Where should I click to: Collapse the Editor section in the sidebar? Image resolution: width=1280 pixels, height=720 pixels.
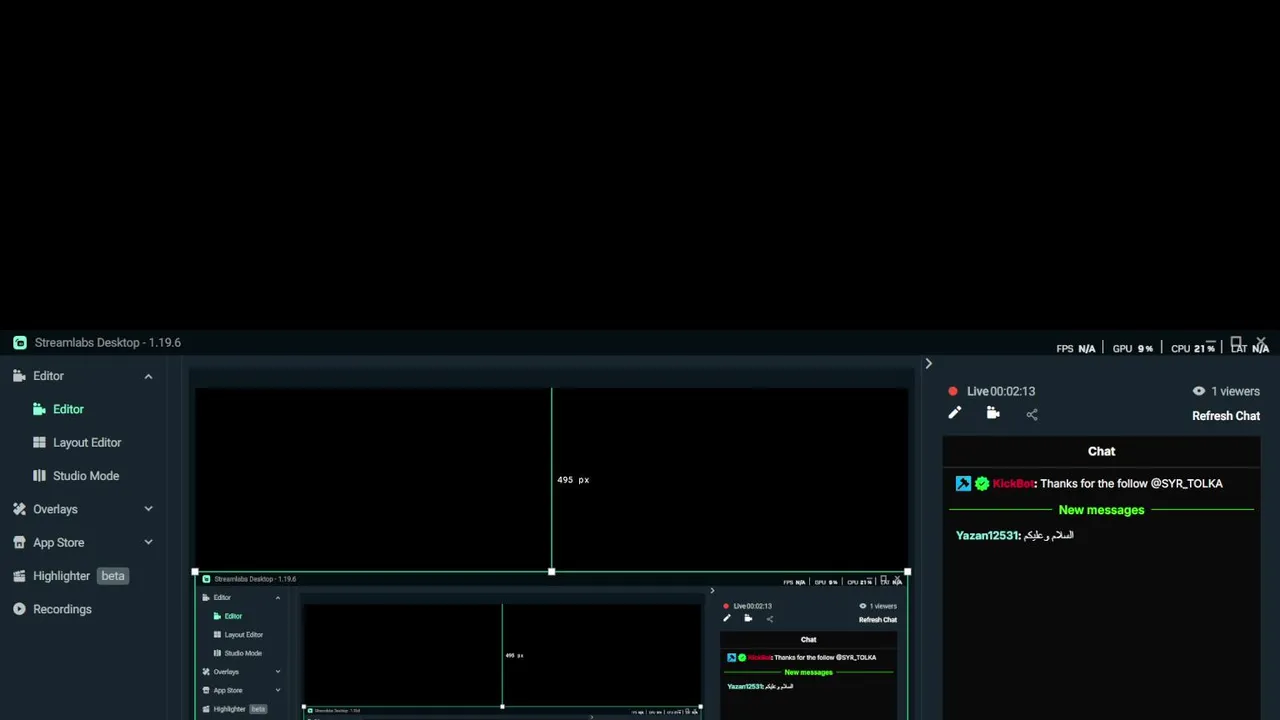(x=148, y=376)
